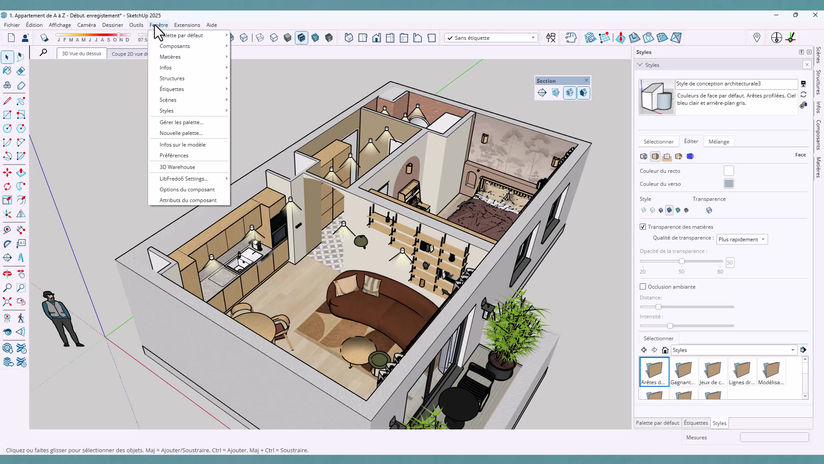
Task: Collapse the Styles panel section chevron
Action: (x=640, y=65)
